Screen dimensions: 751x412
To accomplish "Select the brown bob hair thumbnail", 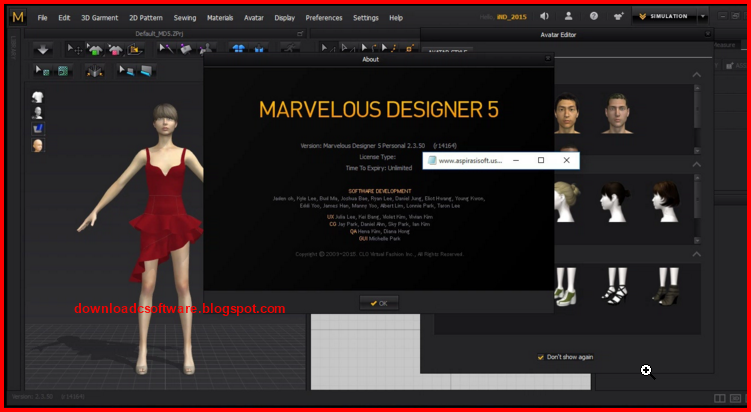I will [x=666, y=201].
